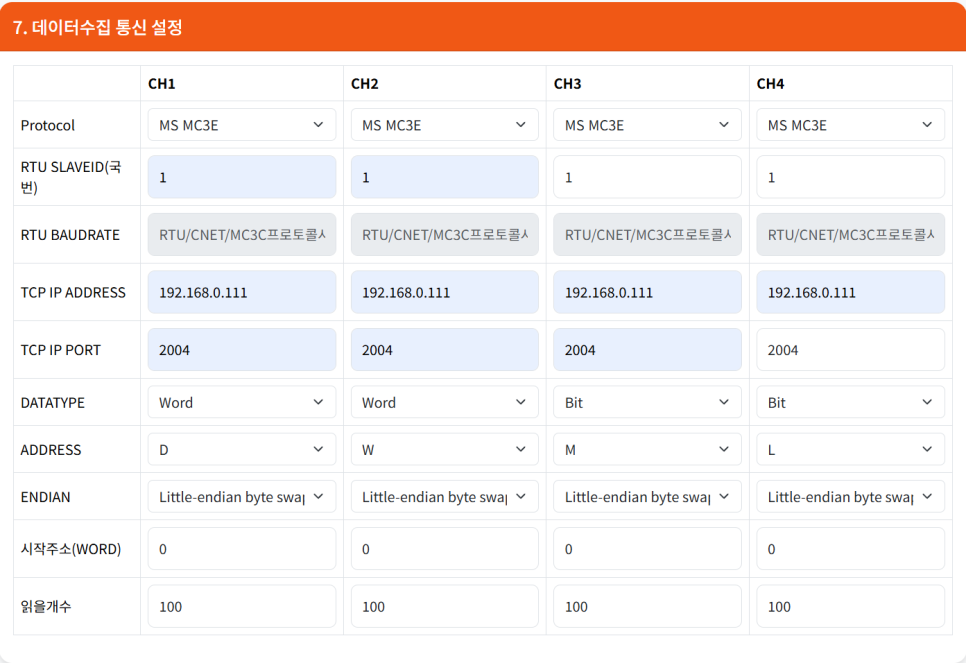Screen dimensions: 966x663
Task: Focus the CH1 TCP IP ADDRESS field
Action: coord(242,292)
